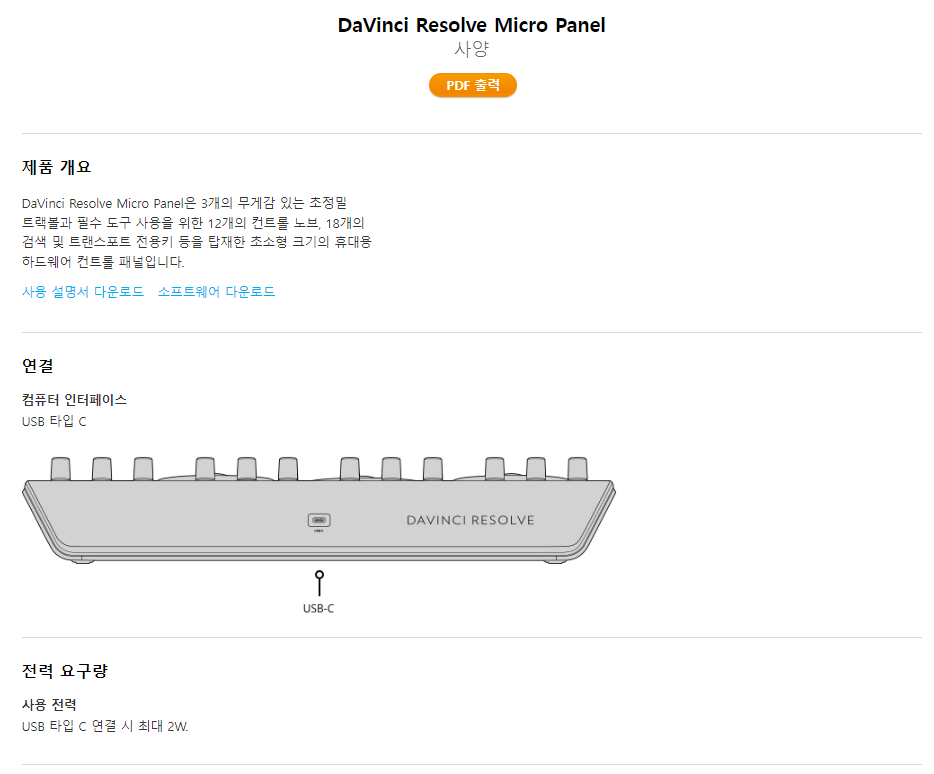Viewport: 934px width, 774px height.
Task: Open the 소프트웨어 다운로드 link
Action: pos(216,292)
